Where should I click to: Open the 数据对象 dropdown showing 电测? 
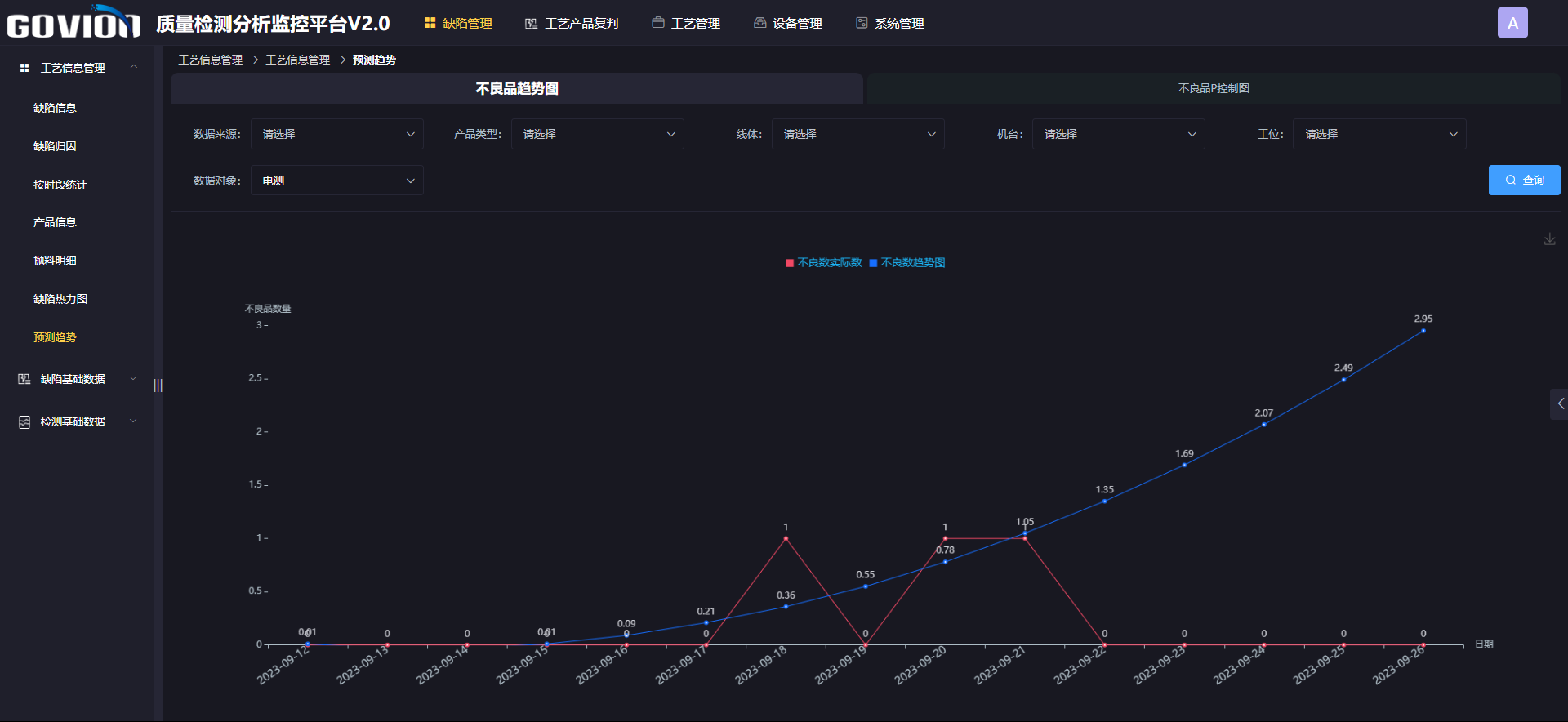click(336, 180)
